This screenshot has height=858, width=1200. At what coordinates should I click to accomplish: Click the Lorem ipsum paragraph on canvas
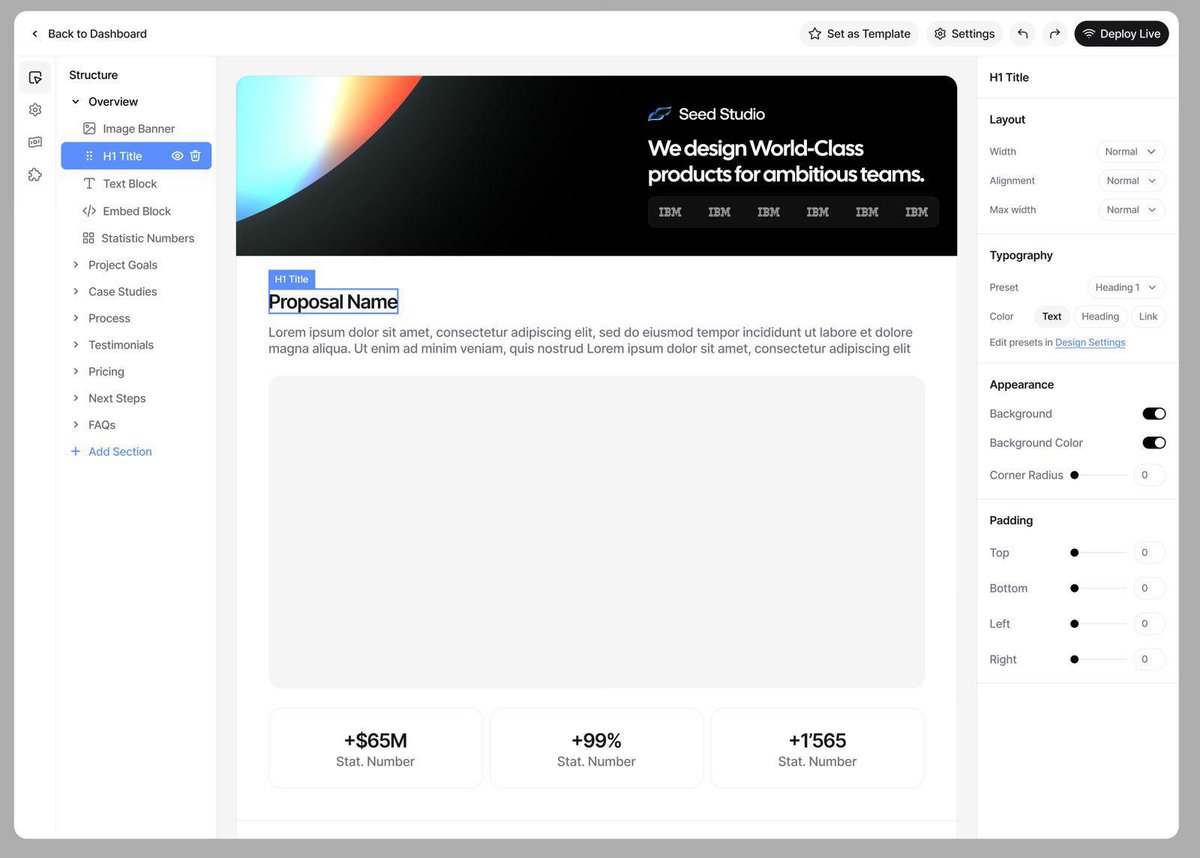tap(591, 340)
